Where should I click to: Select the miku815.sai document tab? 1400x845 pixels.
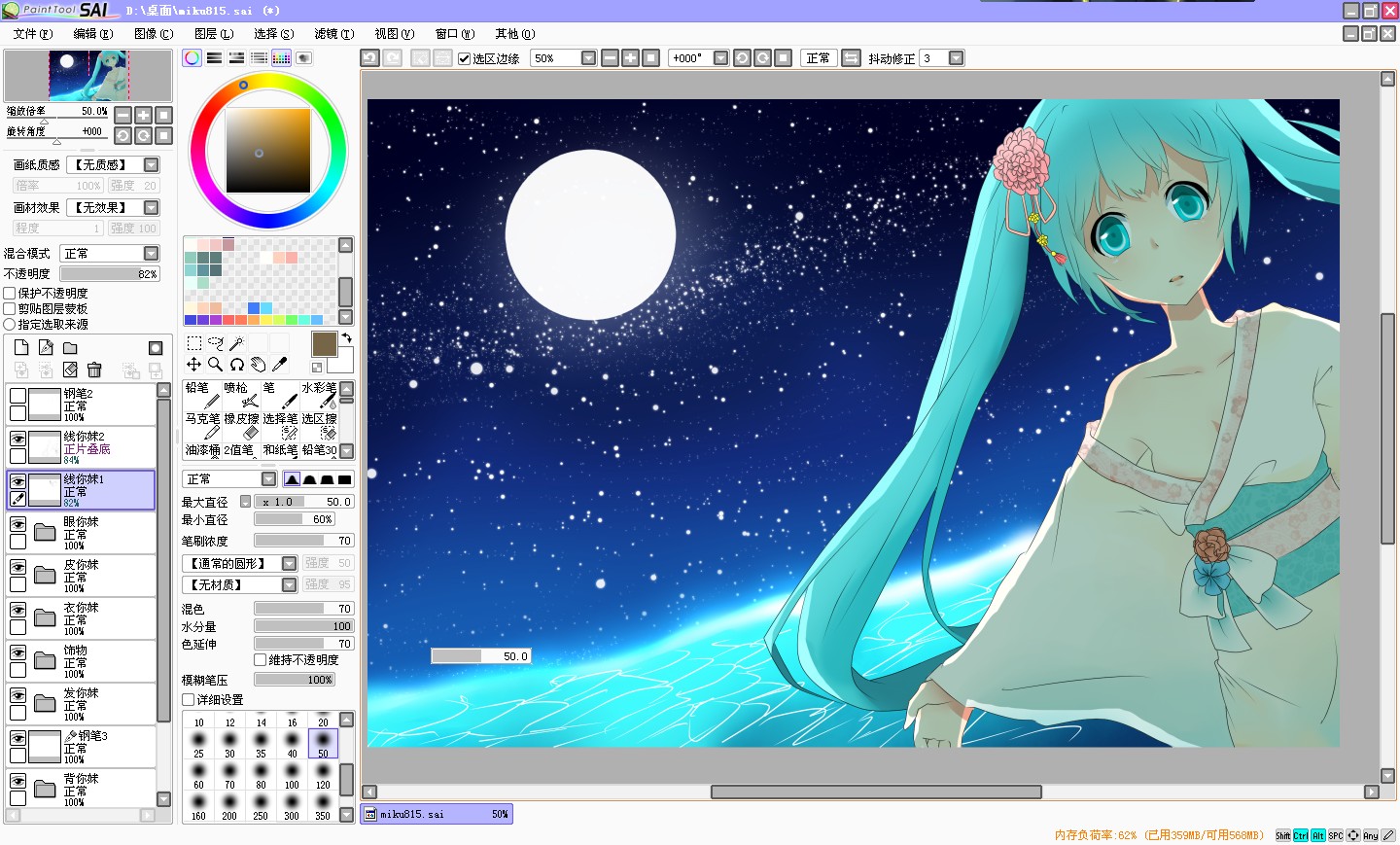pyautogui.click(x=437, y=814)
